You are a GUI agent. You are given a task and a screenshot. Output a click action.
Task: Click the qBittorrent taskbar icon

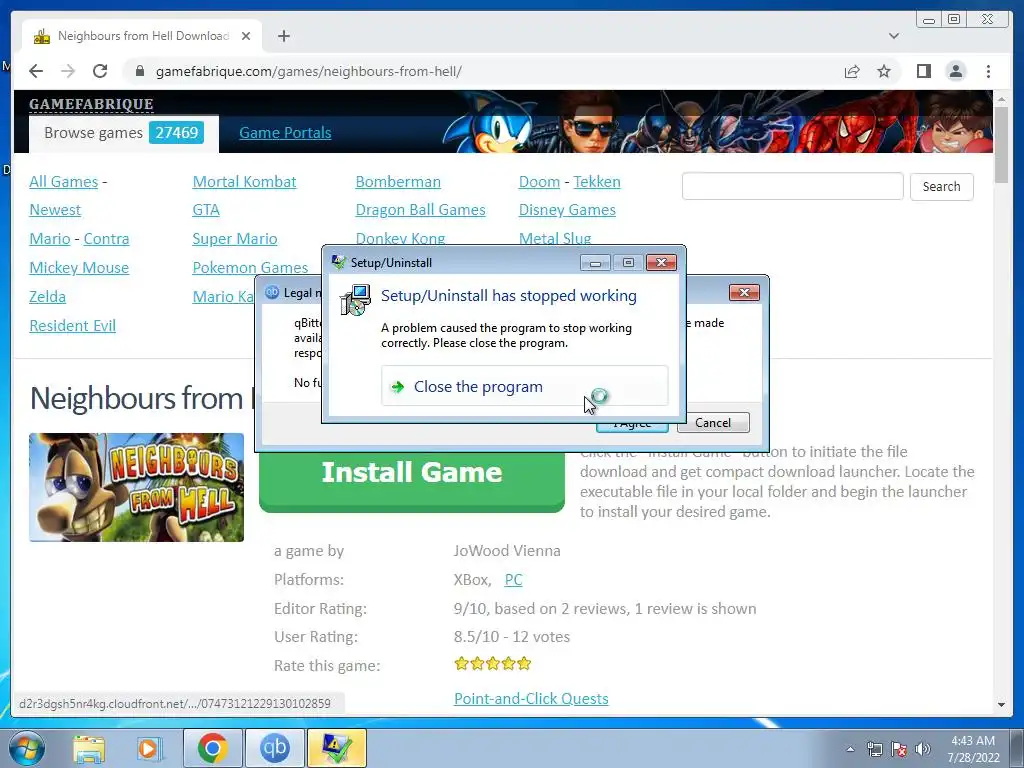tap(274, 748)
